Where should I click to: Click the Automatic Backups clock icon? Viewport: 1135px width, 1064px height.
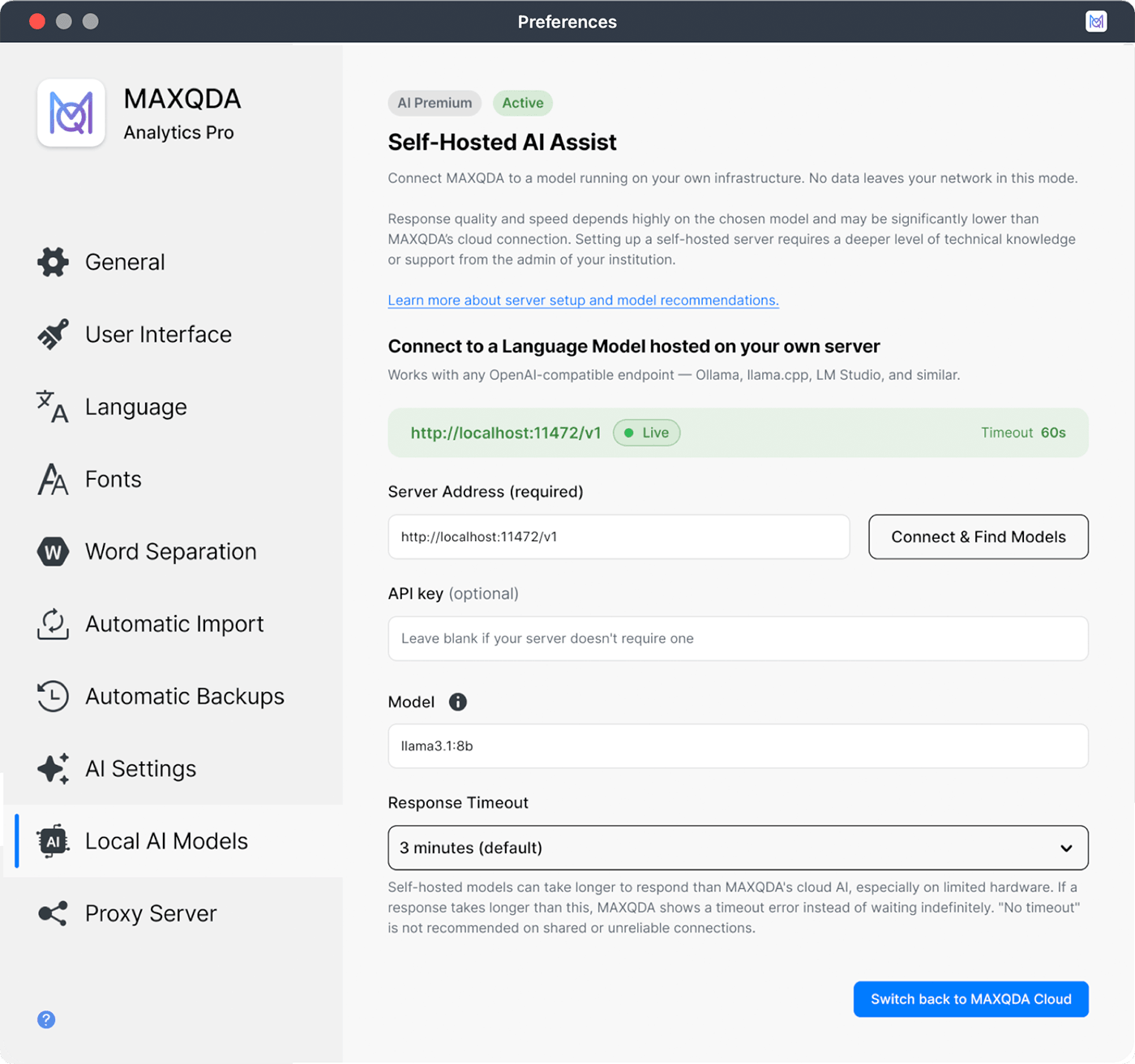click(53, 696)
